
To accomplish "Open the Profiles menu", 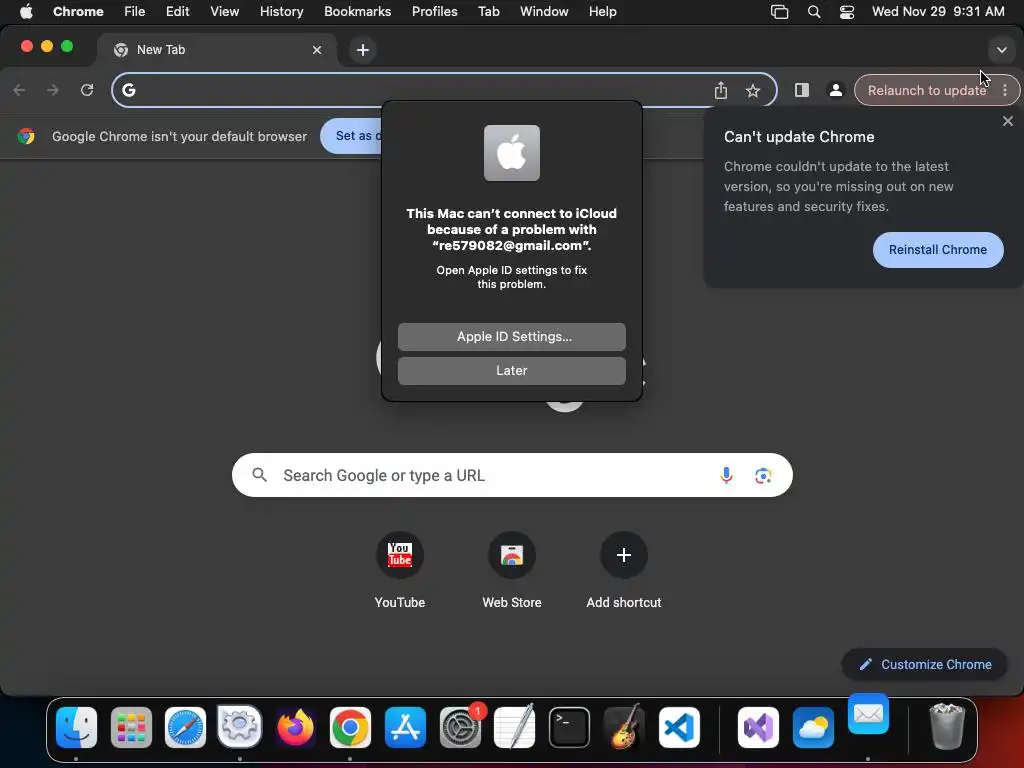I will click(x=434, y=11).
